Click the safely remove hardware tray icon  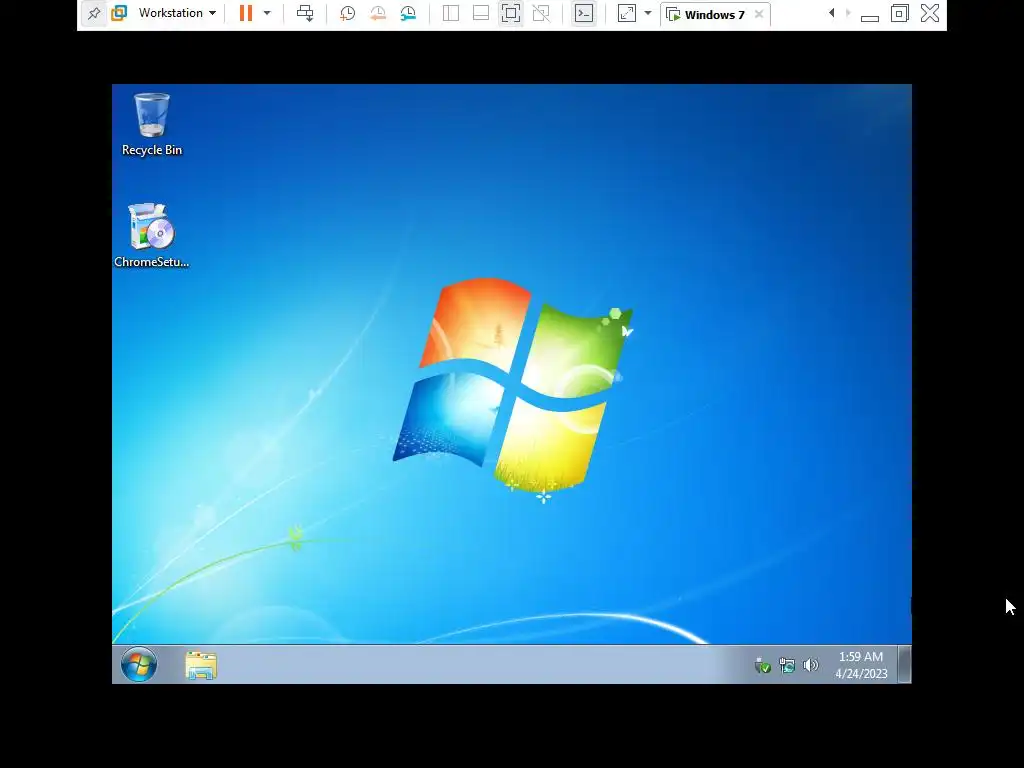click(x=762, y=665)
